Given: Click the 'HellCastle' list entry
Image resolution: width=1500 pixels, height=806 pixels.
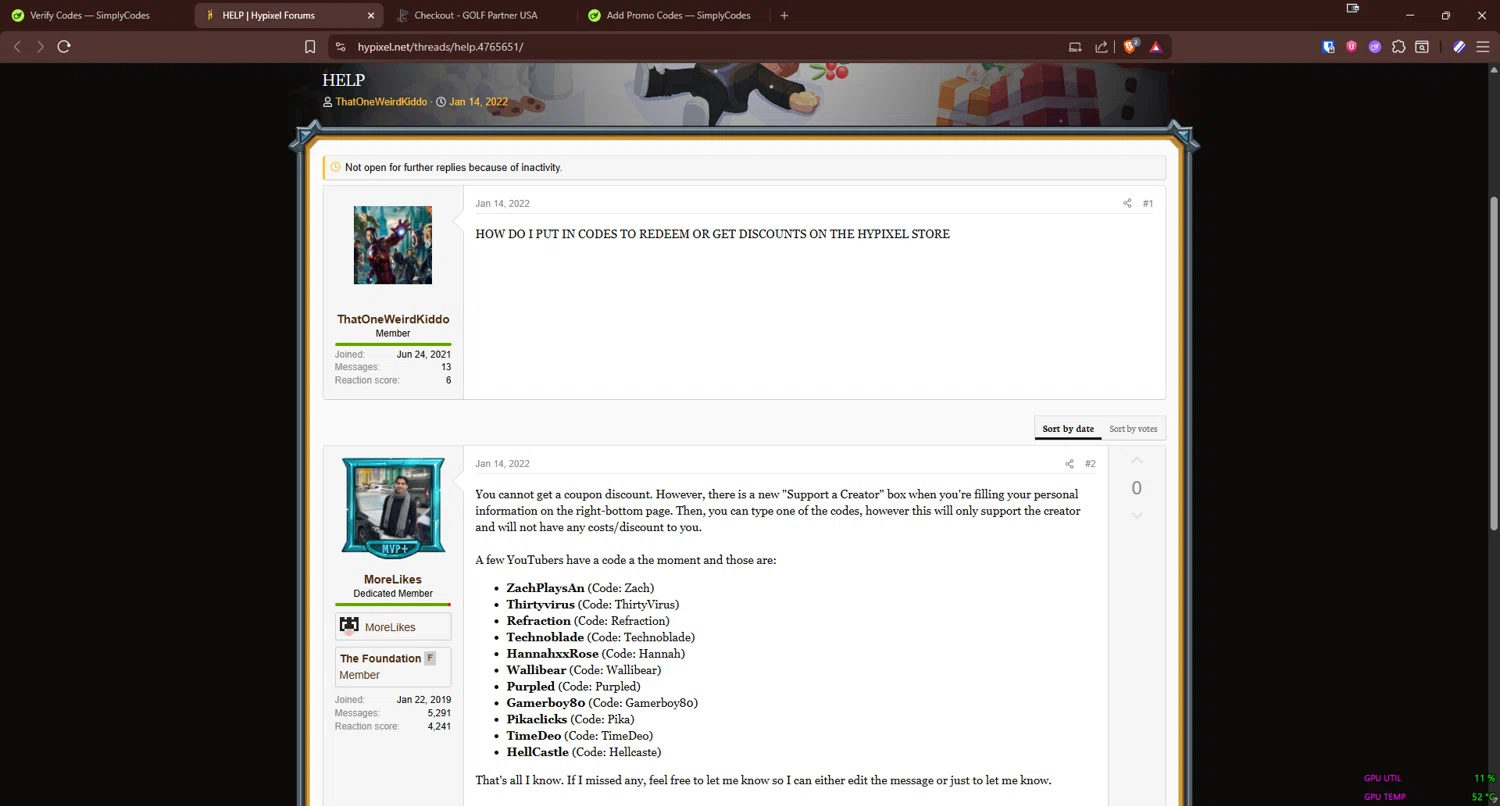Looking at the screenshot, I should (584, 752).
